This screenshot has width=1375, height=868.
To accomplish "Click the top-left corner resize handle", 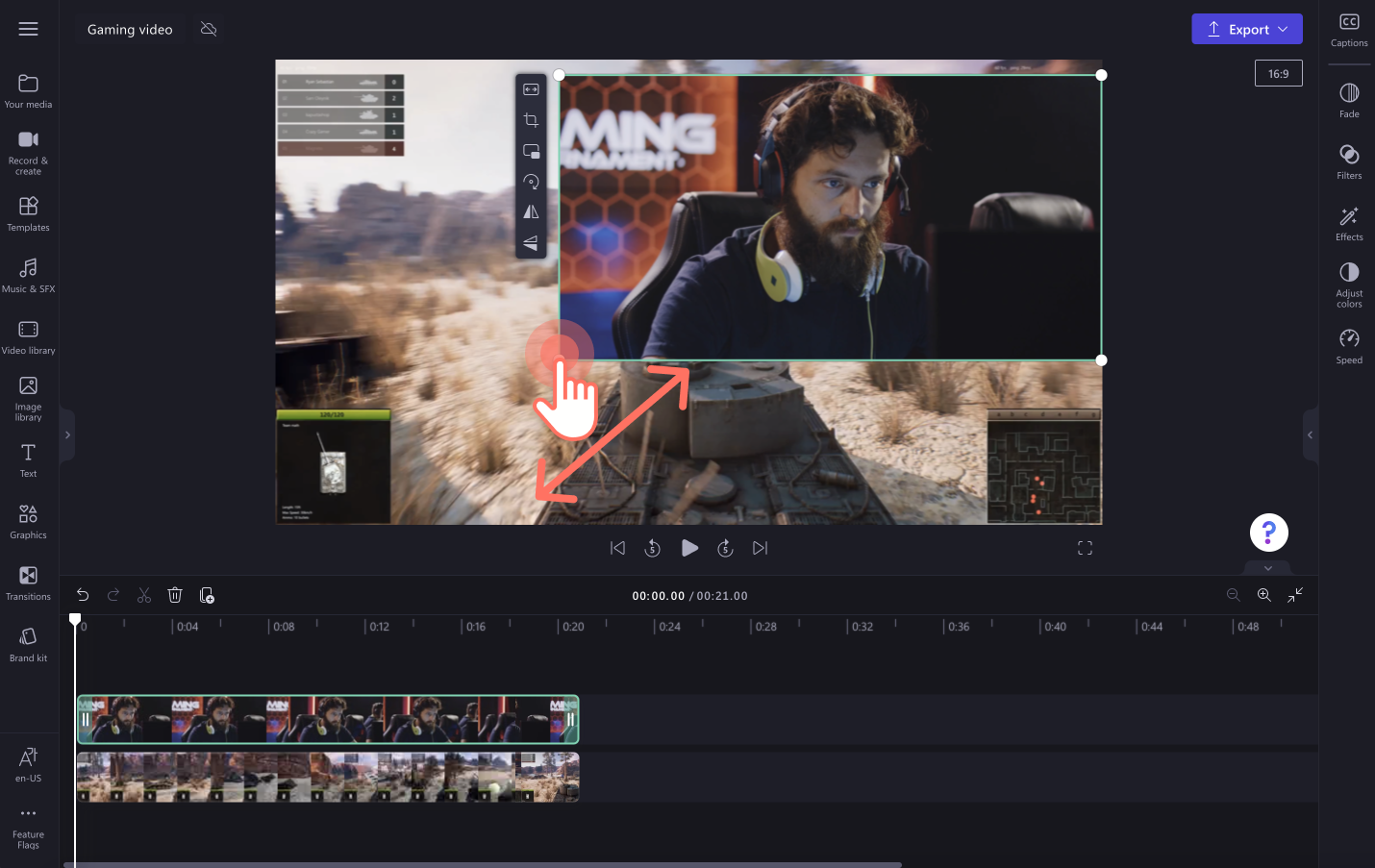I will pyautogui.click(x=560, y=75).
